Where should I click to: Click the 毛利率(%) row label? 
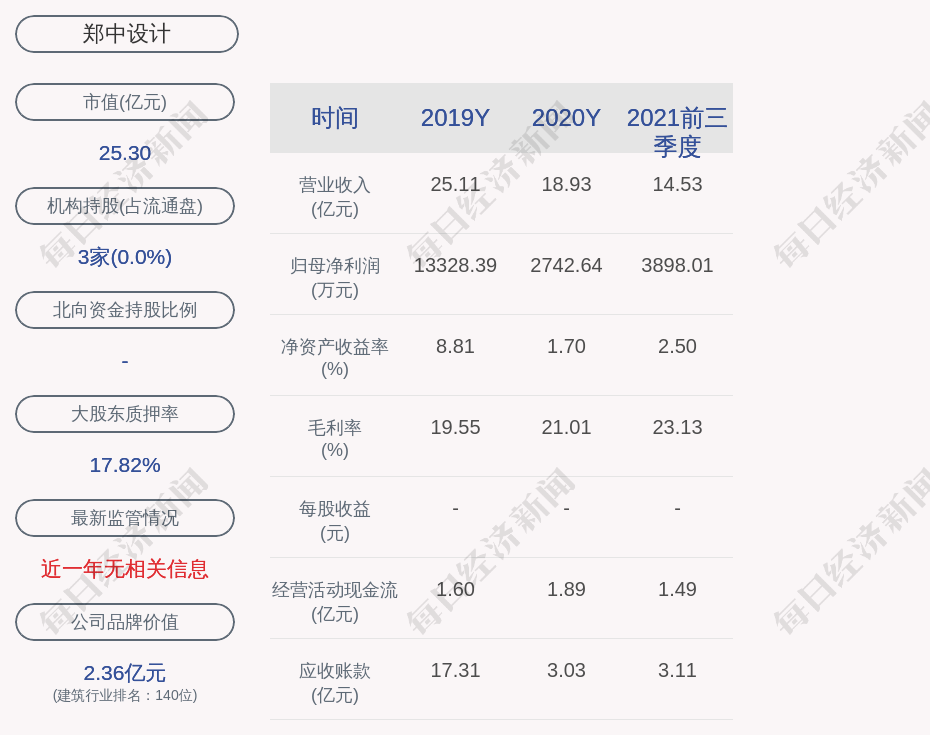(335, 438)
